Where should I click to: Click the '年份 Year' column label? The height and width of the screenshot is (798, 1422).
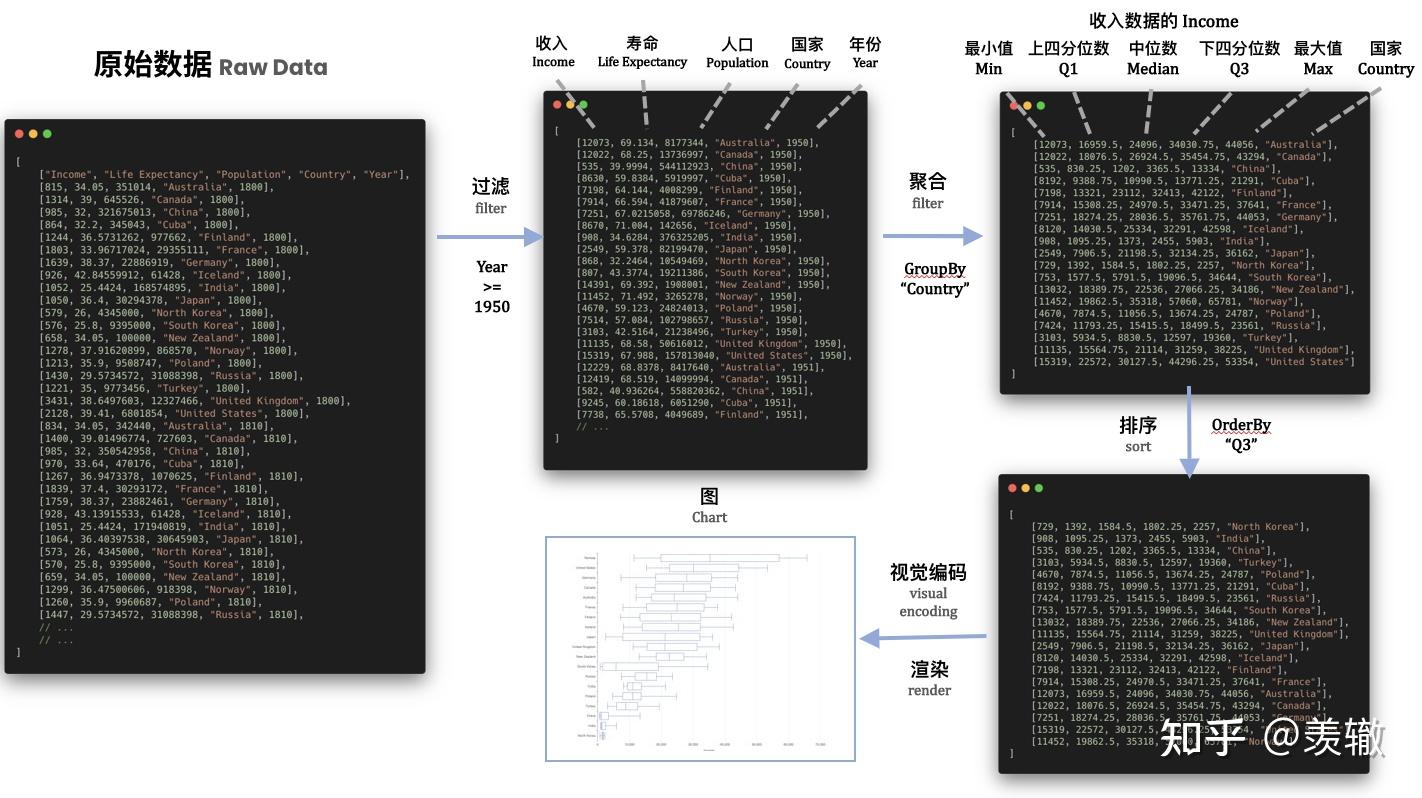(x=865, y=52)
